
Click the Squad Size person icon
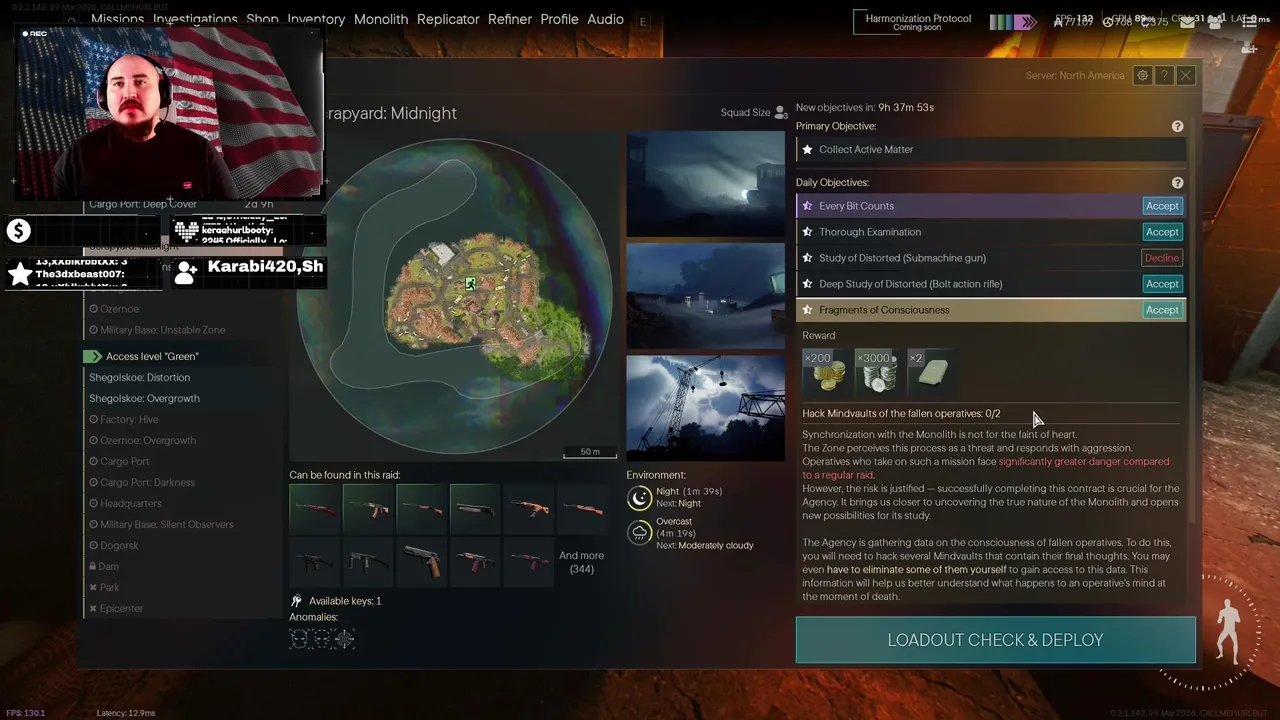pos(780,112)
